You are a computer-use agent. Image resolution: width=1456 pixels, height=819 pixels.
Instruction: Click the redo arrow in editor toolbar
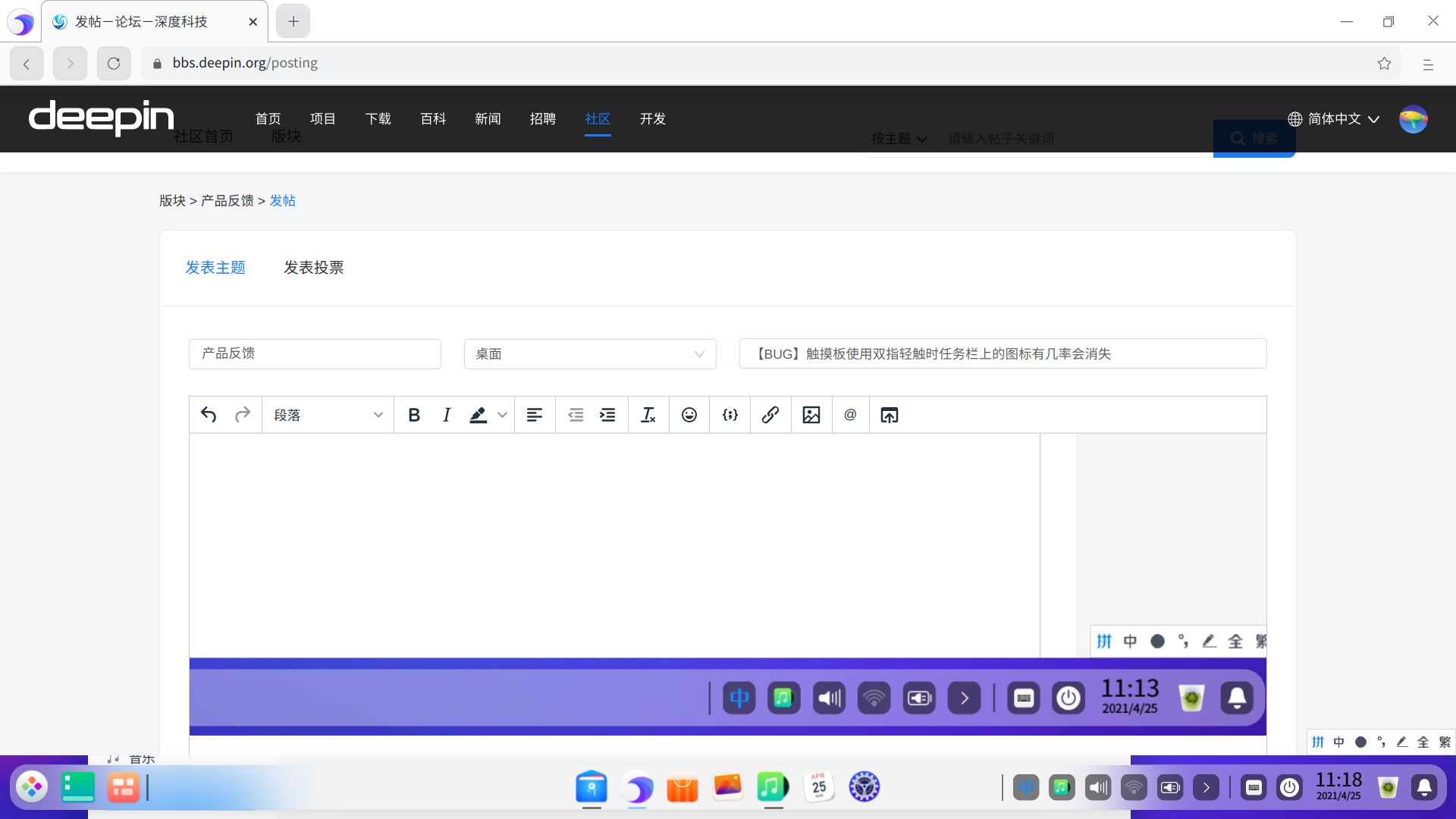243,415
